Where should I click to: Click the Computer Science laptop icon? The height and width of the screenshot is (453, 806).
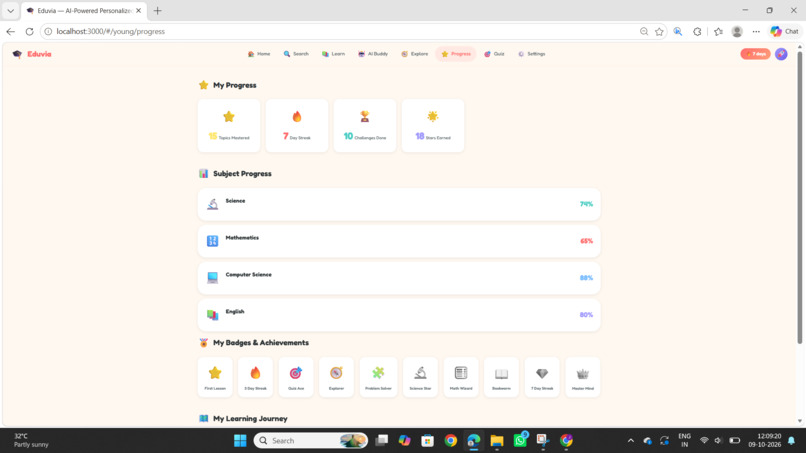pyautogui.click(x=212, y=278)
